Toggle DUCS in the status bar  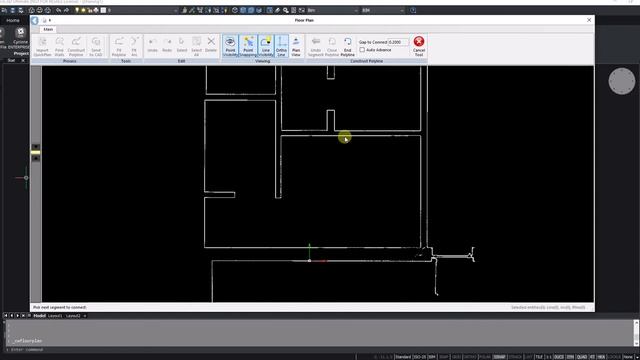tap(559, 357)
